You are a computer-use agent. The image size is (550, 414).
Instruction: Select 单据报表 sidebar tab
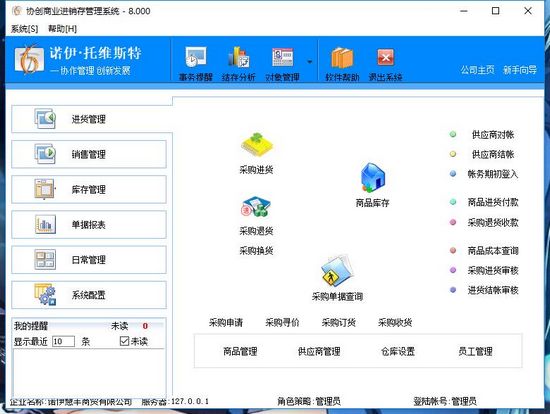pyautogui.click(x=89, y=225)
